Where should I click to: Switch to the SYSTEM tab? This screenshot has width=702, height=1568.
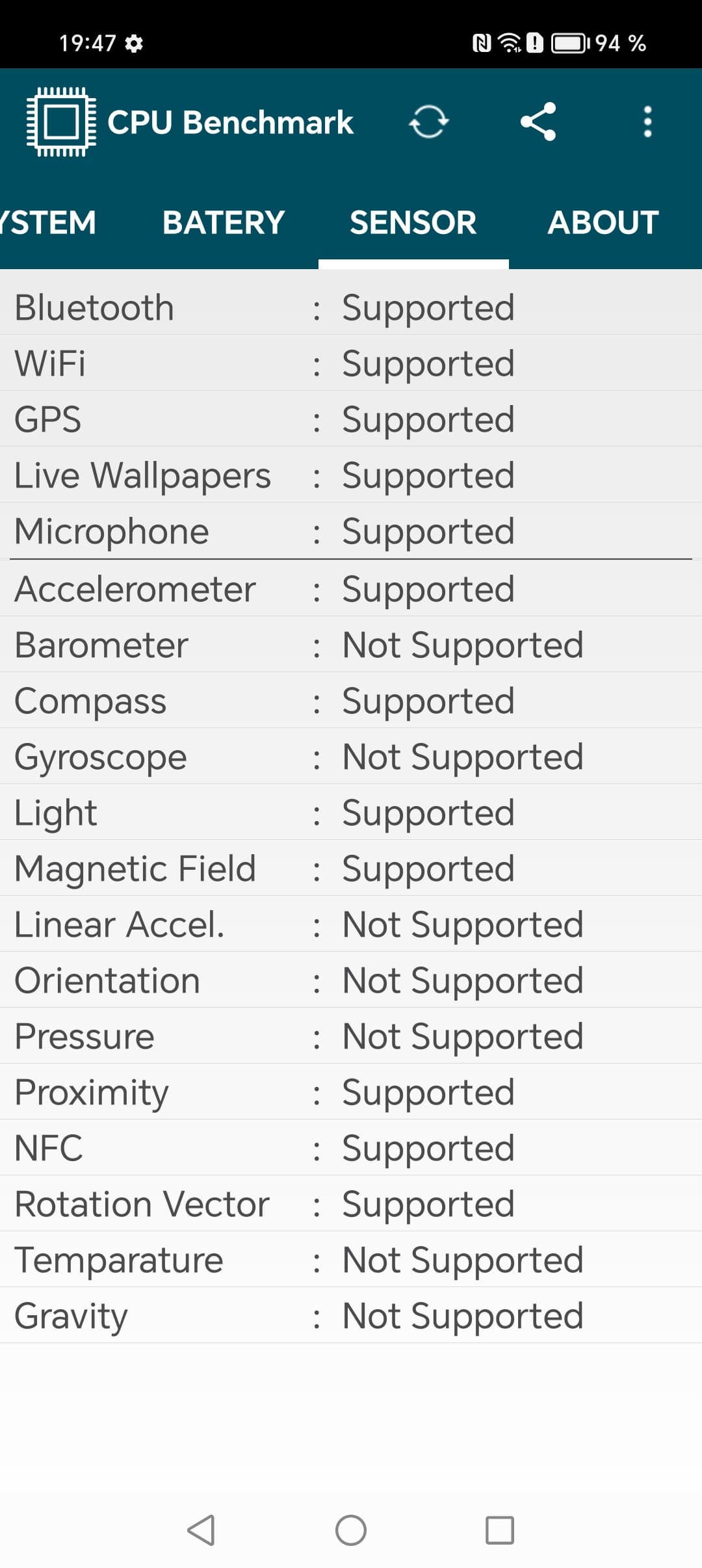point(49,222)
